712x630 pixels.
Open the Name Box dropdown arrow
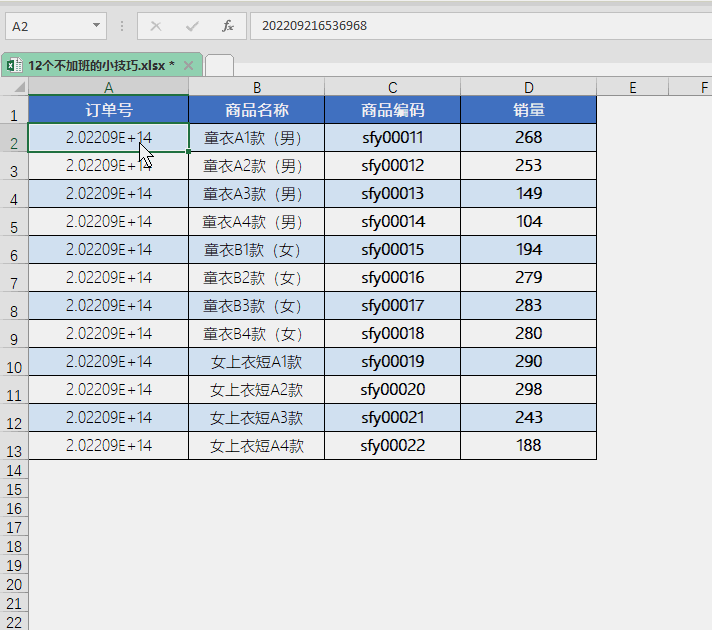97,25
